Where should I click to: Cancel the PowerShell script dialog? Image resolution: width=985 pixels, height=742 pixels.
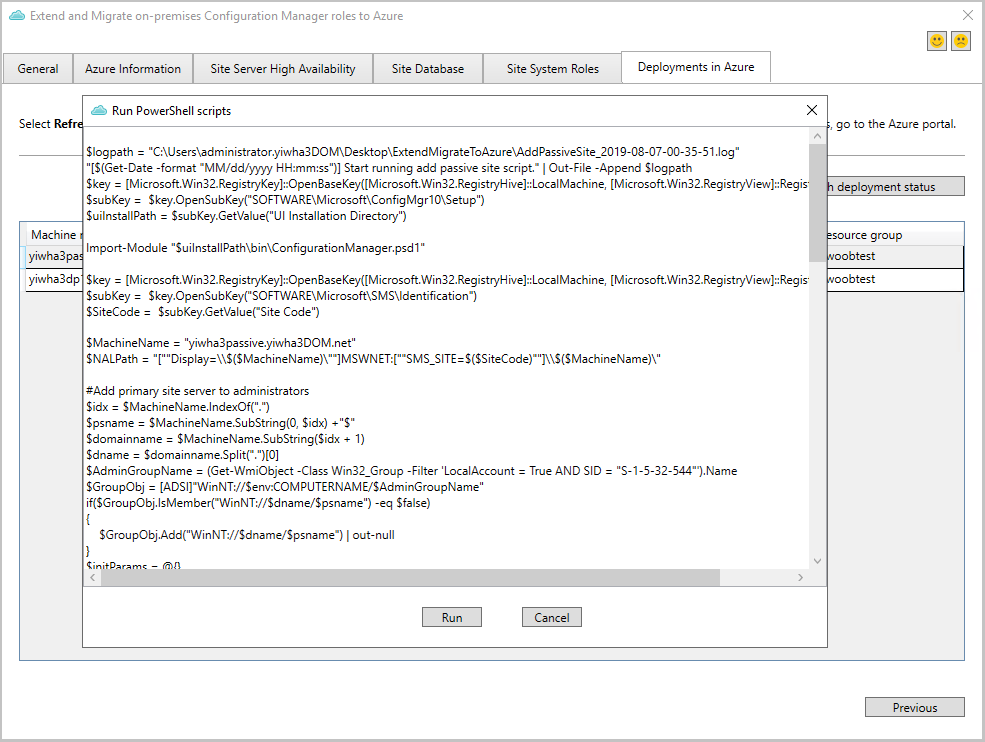551,617
